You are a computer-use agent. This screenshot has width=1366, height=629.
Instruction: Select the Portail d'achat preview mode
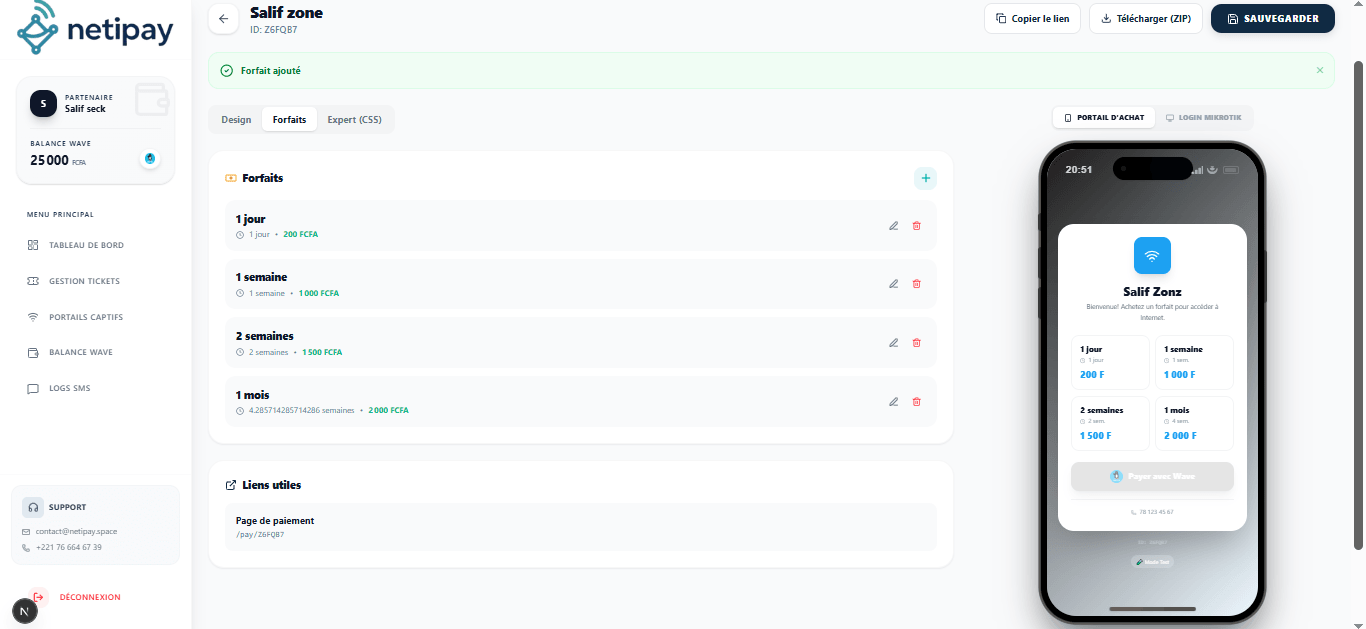1103,117
